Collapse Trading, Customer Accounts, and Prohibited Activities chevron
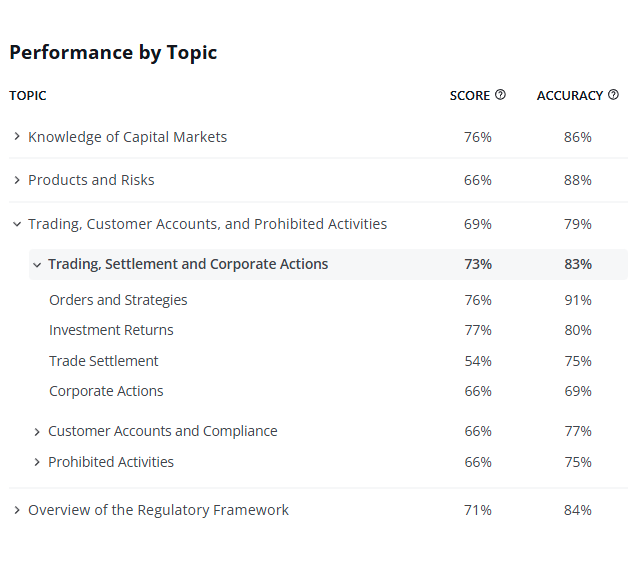Screen dimensions: 629x566 [x=17, y=224]
